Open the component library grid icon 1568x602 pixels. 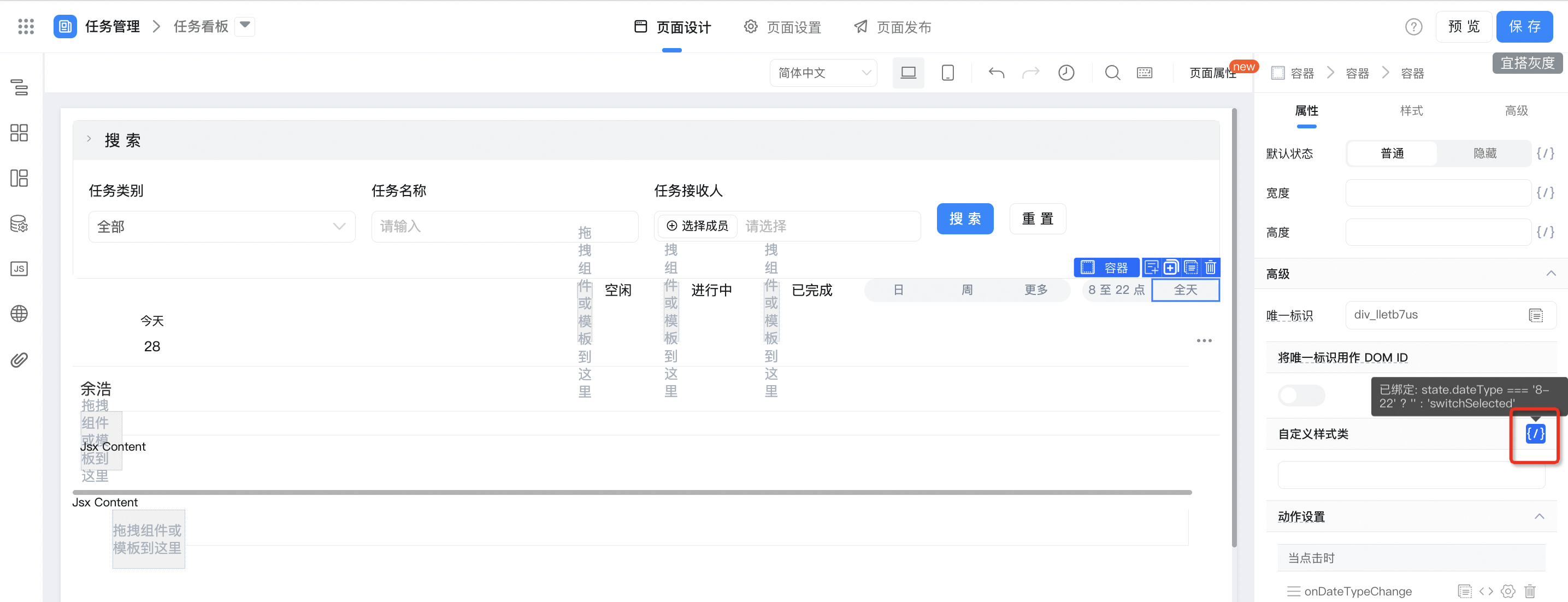tap(20, 133)
